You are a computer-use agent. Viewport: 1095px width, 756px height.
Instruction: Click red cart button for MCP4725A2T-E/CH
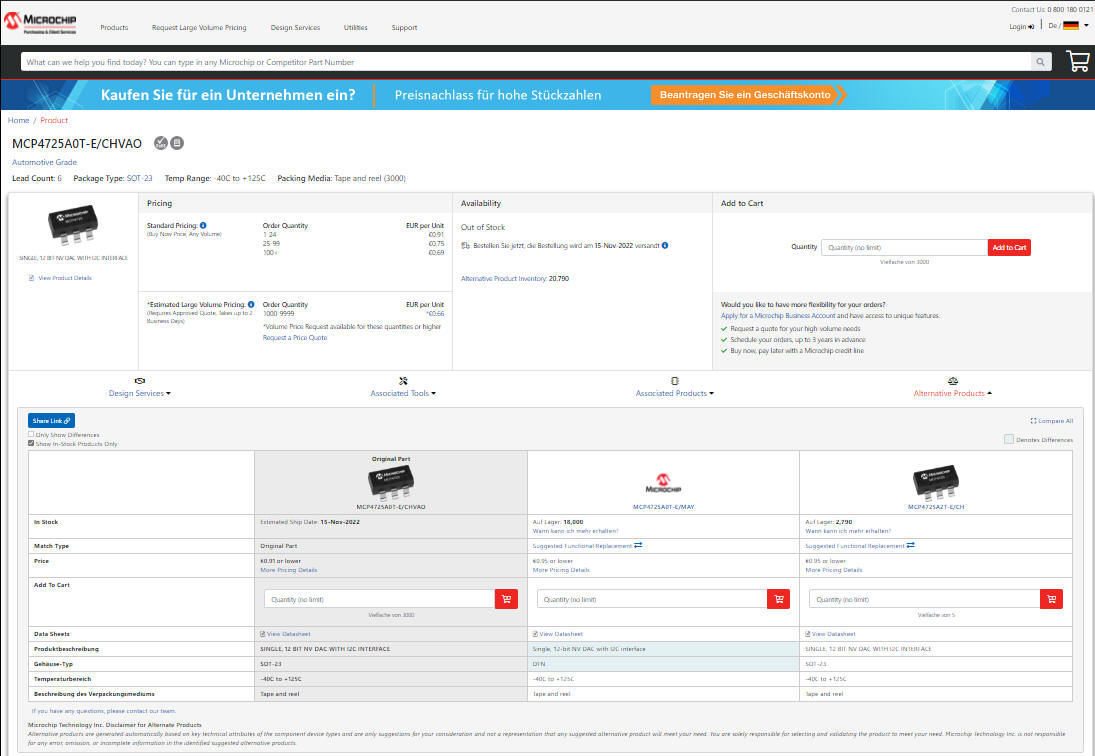1051,599
